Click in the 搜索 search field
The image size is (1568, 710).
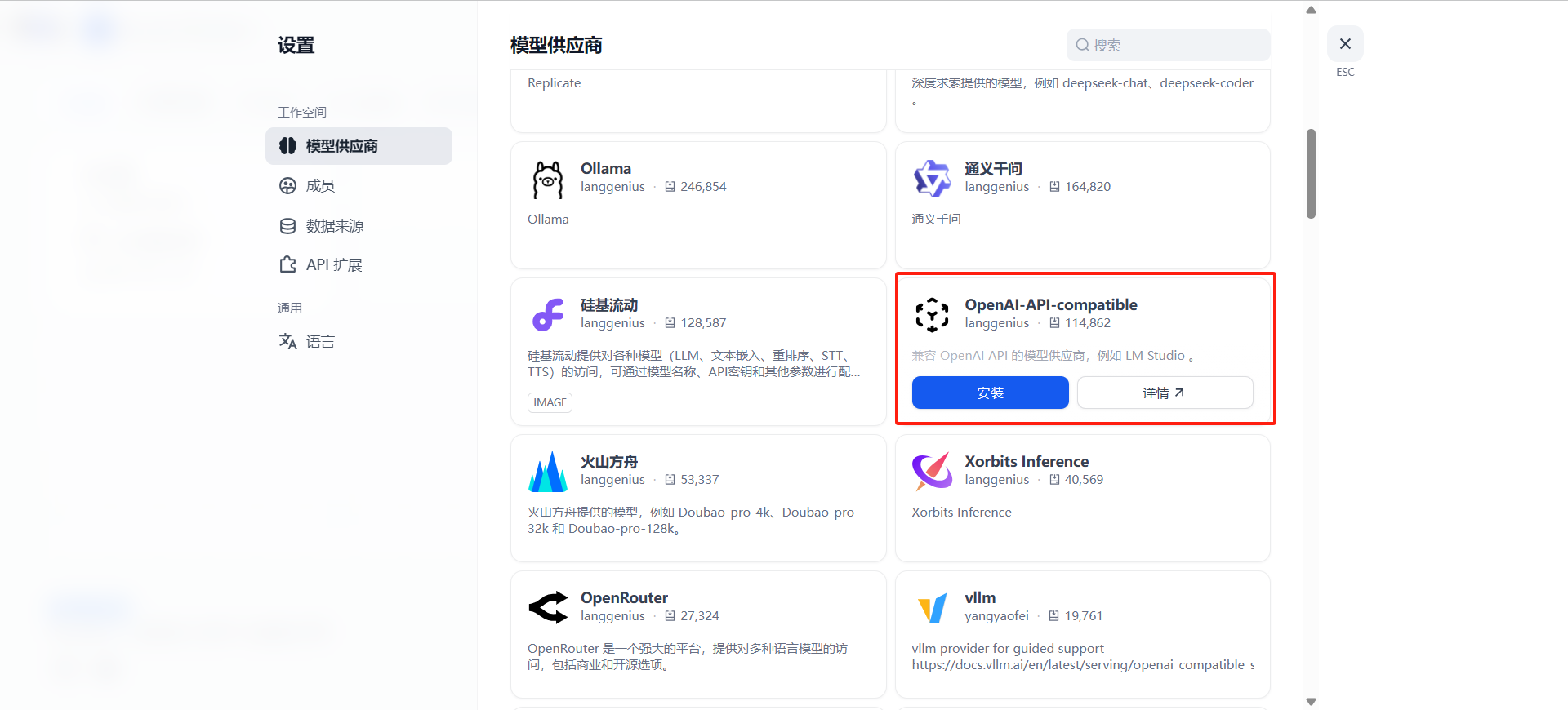tap(1168, 45)
